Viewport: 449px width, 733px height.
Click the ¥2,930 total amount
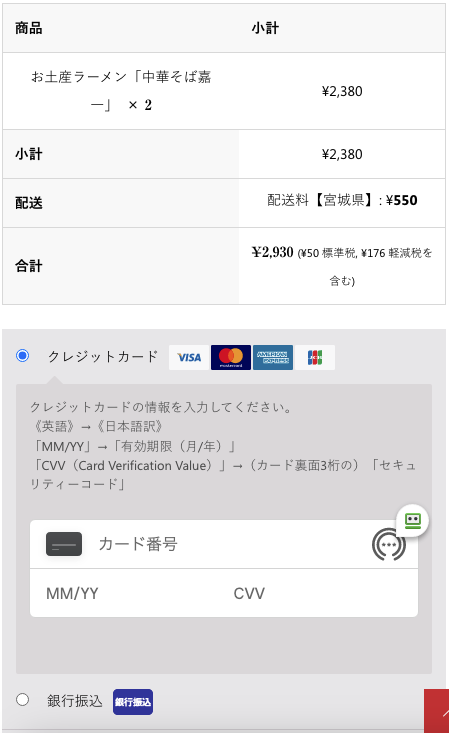tap(272, 252)
